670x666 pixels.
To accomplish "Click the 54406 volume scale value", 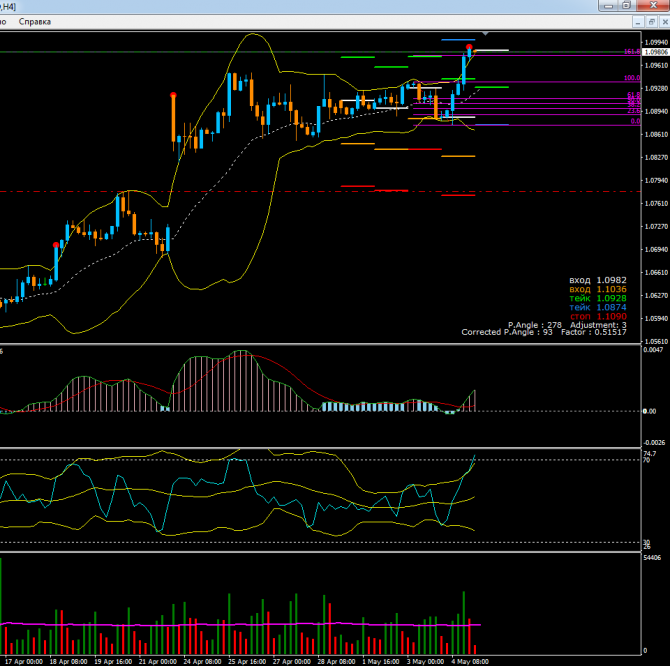I will 652,557.
